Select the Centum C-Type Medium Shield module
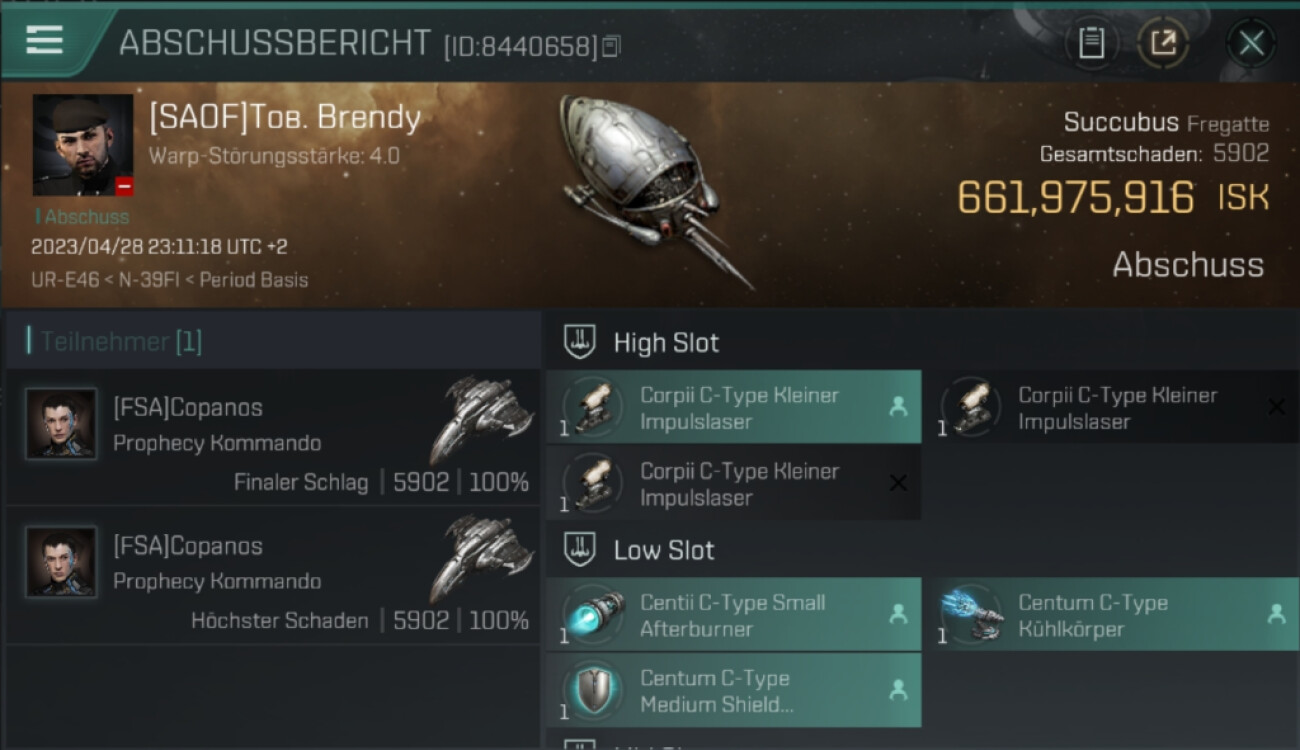Screen dimensions: 1300x750 [734, 690]
